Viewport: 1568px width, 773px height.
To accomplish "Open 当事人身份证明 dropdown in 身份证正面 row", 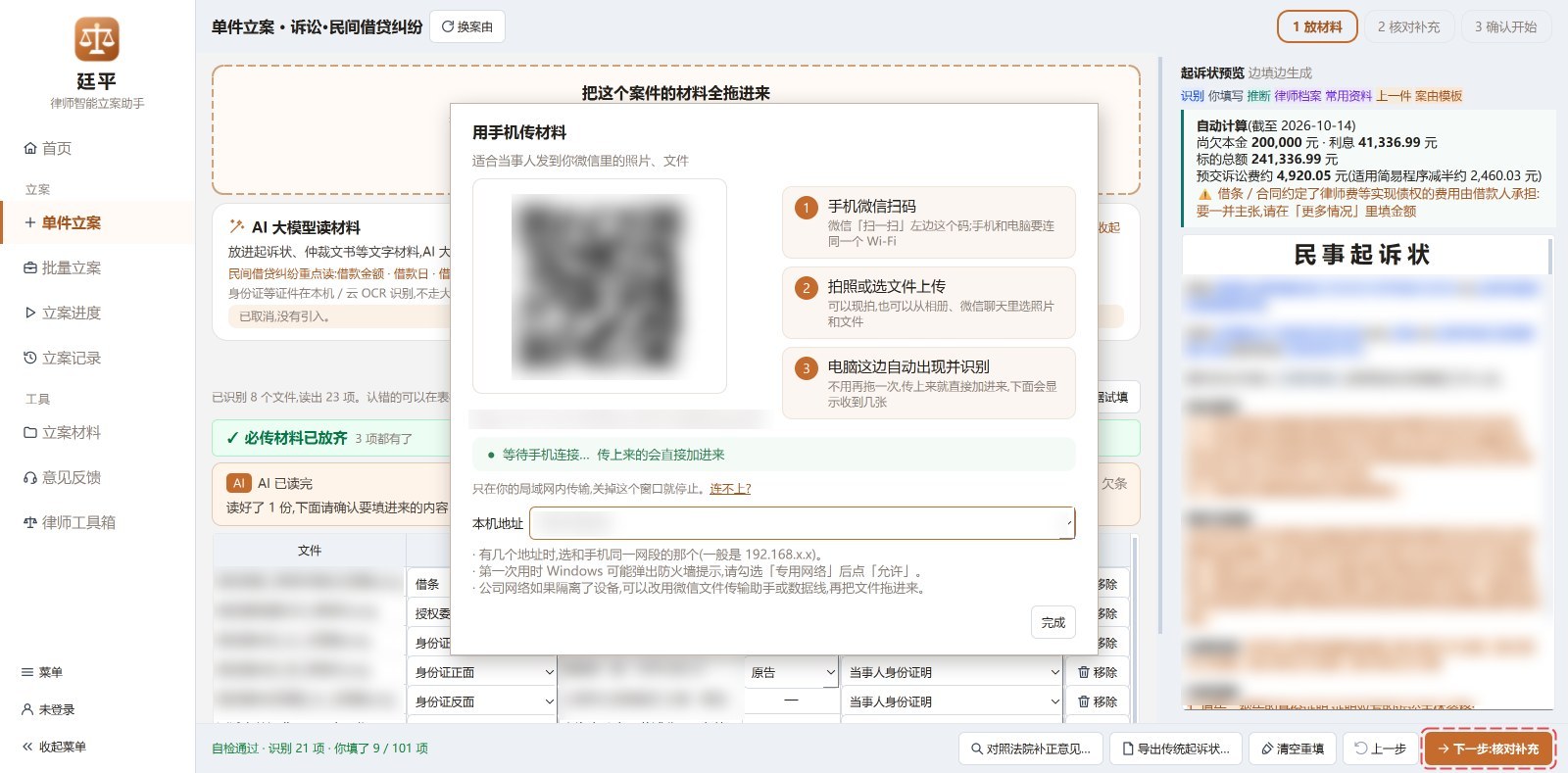I will click(x=953, y=672).
